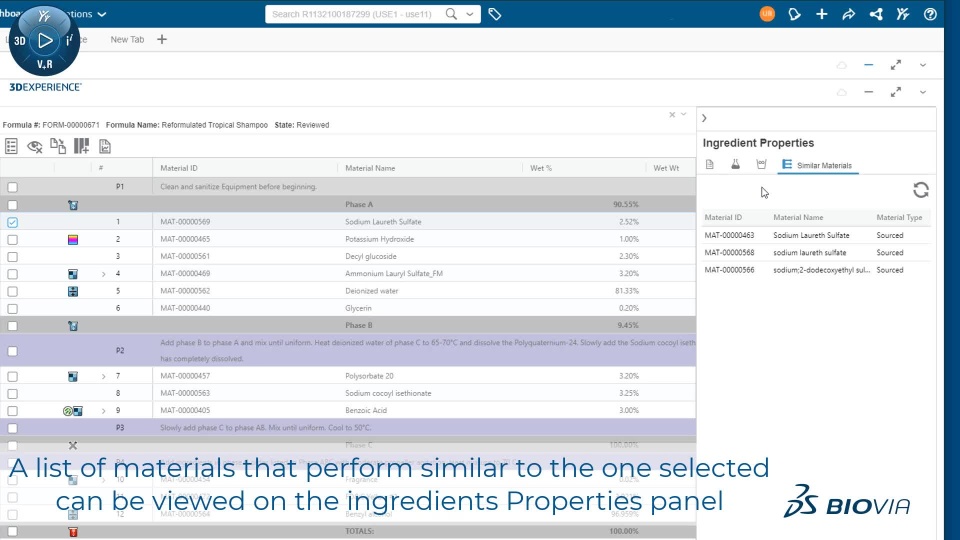960x540 pixels.
Task: Open the container properties tab icon
Action: pyautogui.click(x=761, y=164)
